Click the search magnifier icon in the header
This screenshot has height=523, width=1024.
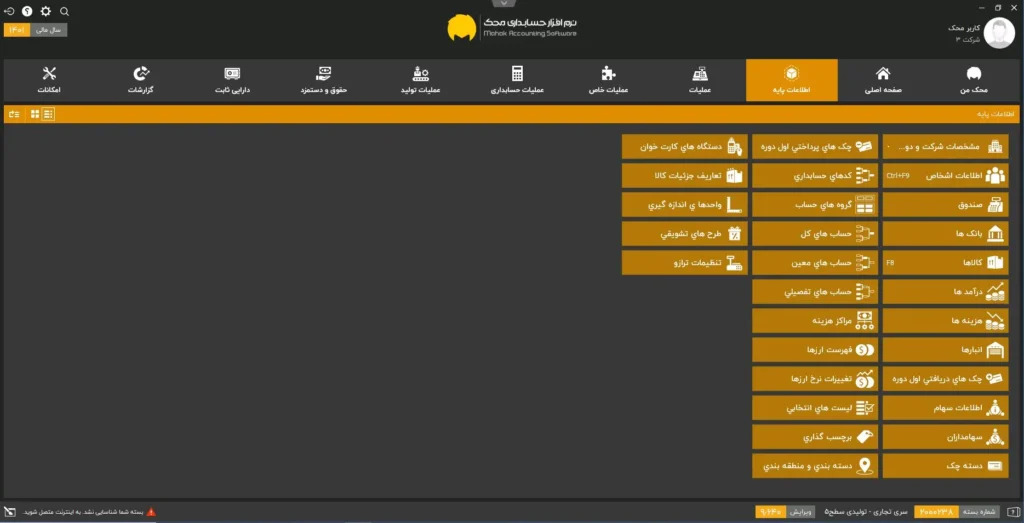point(65,11)
